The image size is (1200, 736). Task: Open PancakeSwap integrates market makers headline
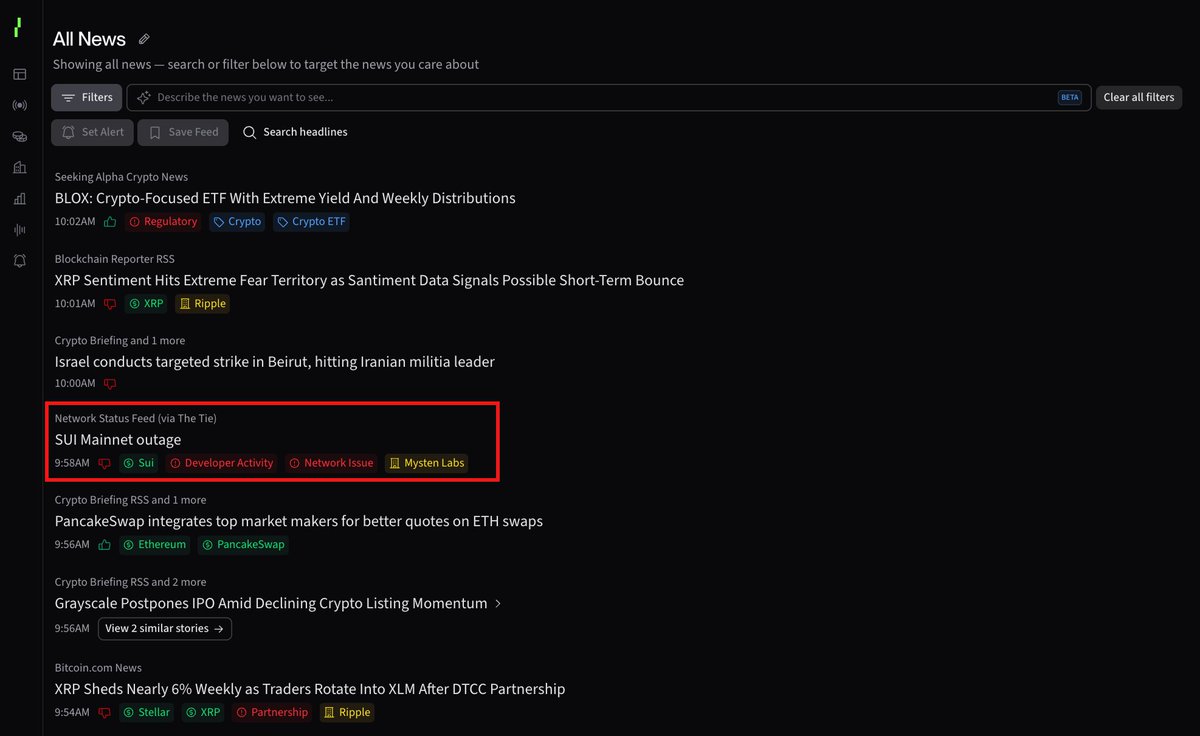pyautogui.click(x=299, y=521)
